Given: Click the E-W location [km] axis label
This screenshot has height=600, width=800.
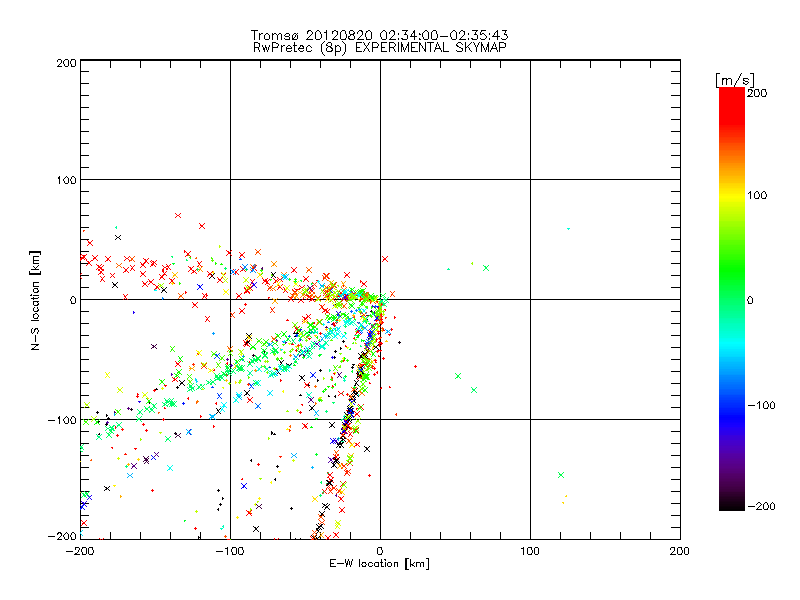Looking at the screenshot, I should coord(379,564).
